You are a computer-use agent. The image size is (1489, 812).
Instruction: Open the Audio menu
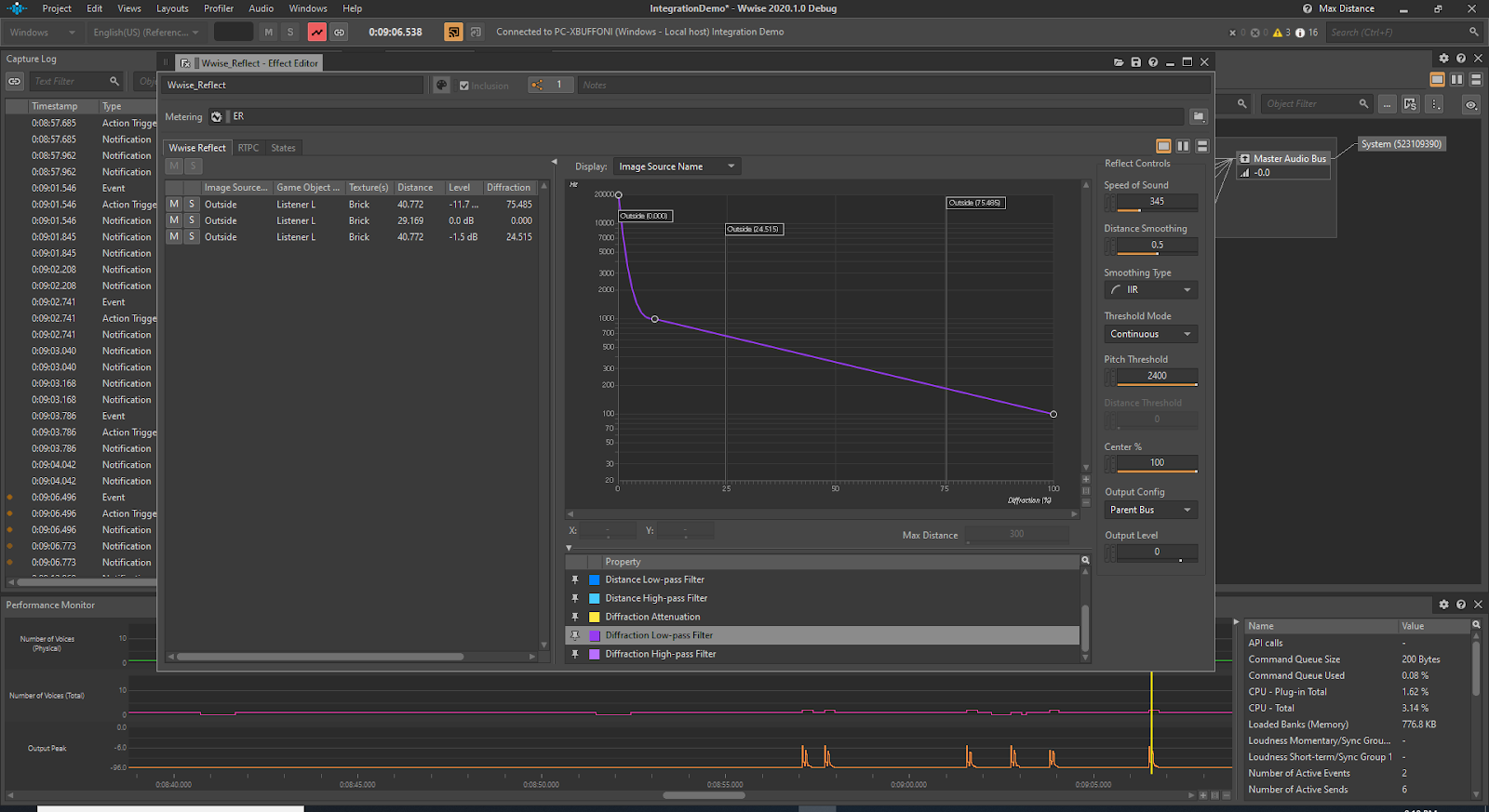(x=262, y=8)
